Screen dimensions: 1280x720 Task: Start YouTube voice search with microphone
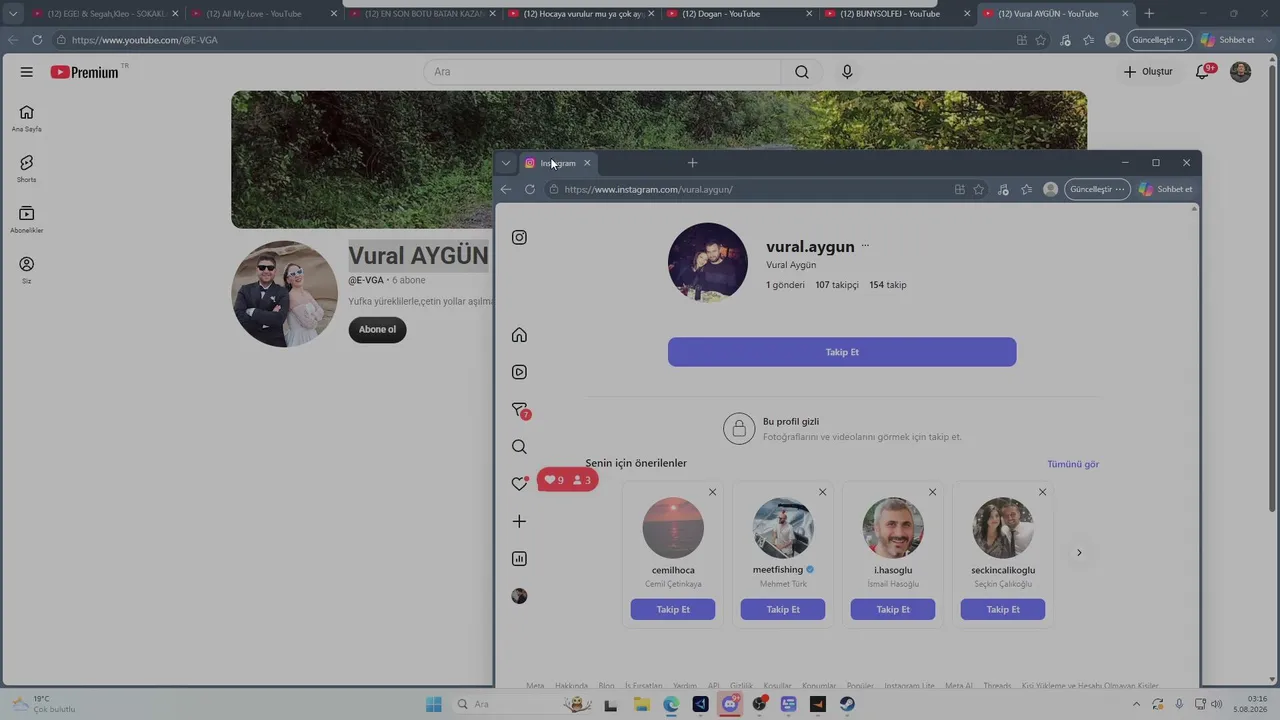click(x=847, y=72)
